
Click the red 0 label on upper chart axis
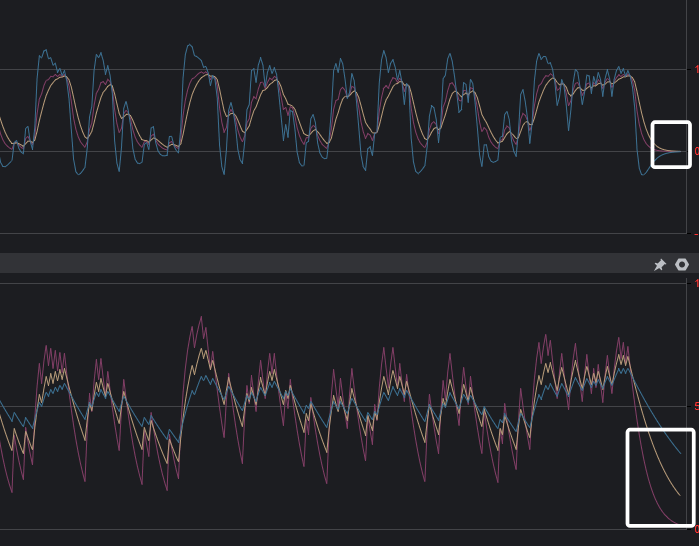pos(696,152)
